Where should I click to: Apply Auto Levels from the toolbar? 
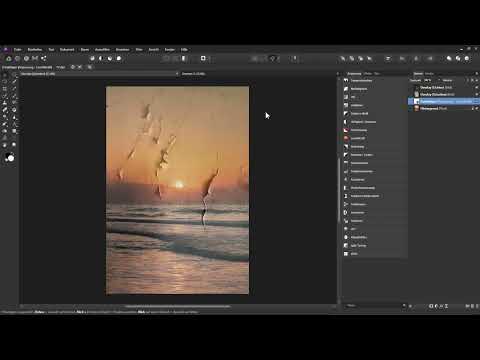pyautogui.click(x=92, y=58)
